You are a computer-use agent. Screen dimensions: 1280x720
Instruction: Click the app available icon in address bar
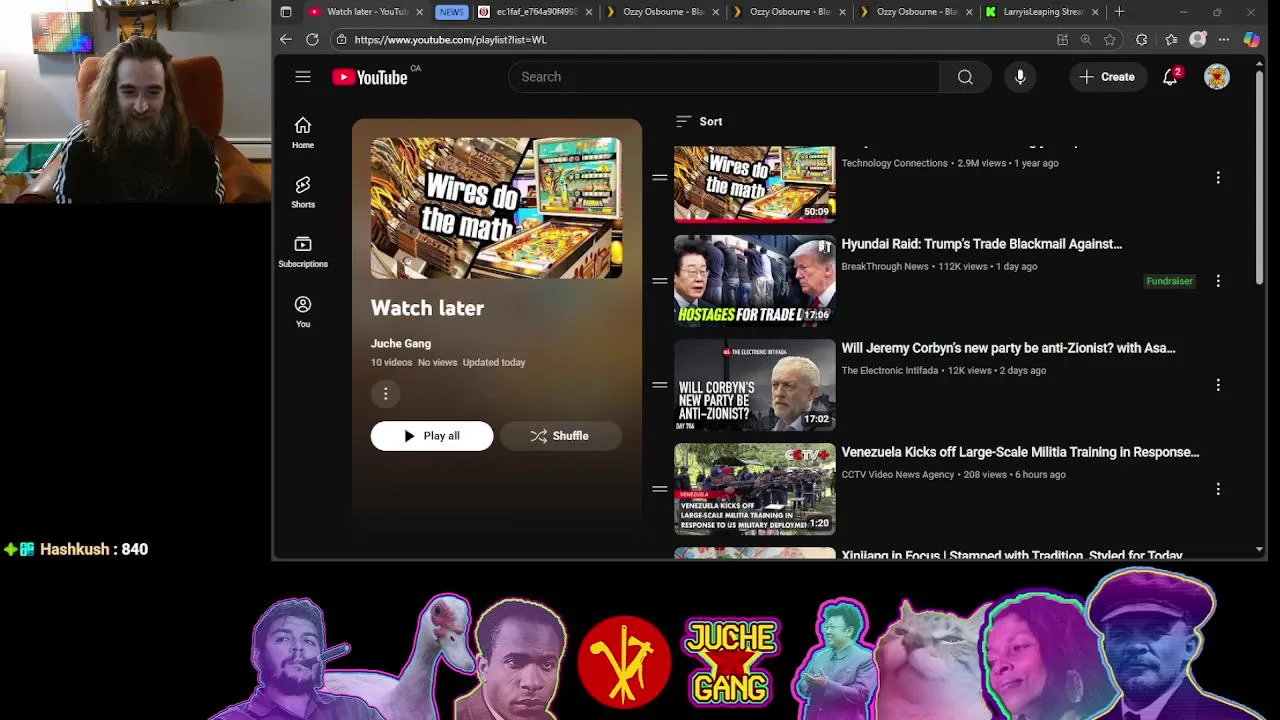coord(1062,40)
